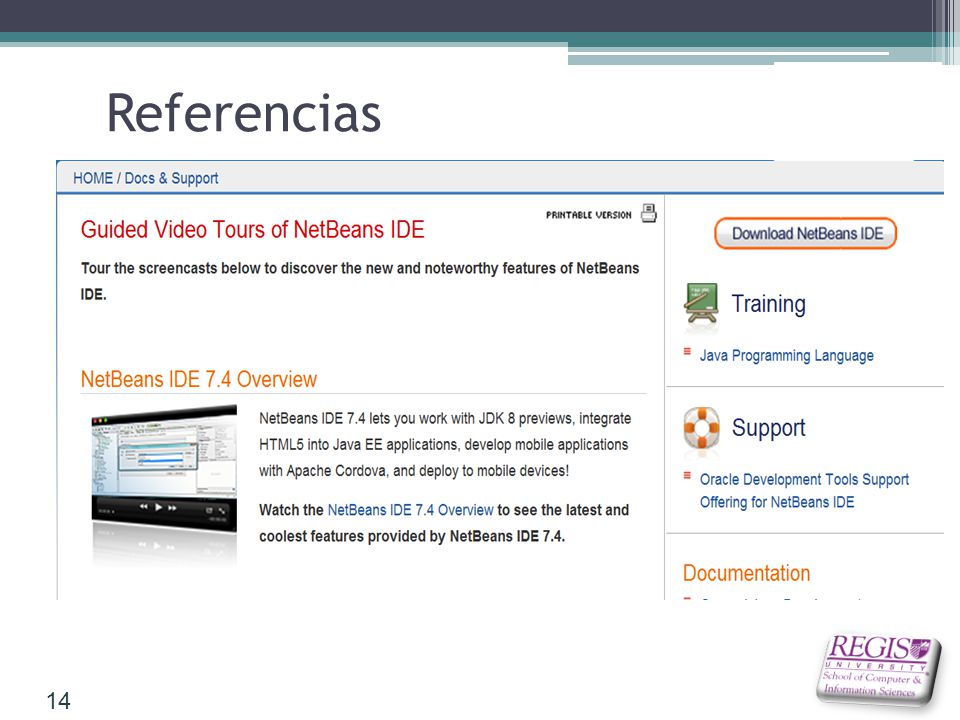Click the 'NetBeans IDE 7.4 lets you work' paragraph
960x720 pixels.
coord(445,444)
